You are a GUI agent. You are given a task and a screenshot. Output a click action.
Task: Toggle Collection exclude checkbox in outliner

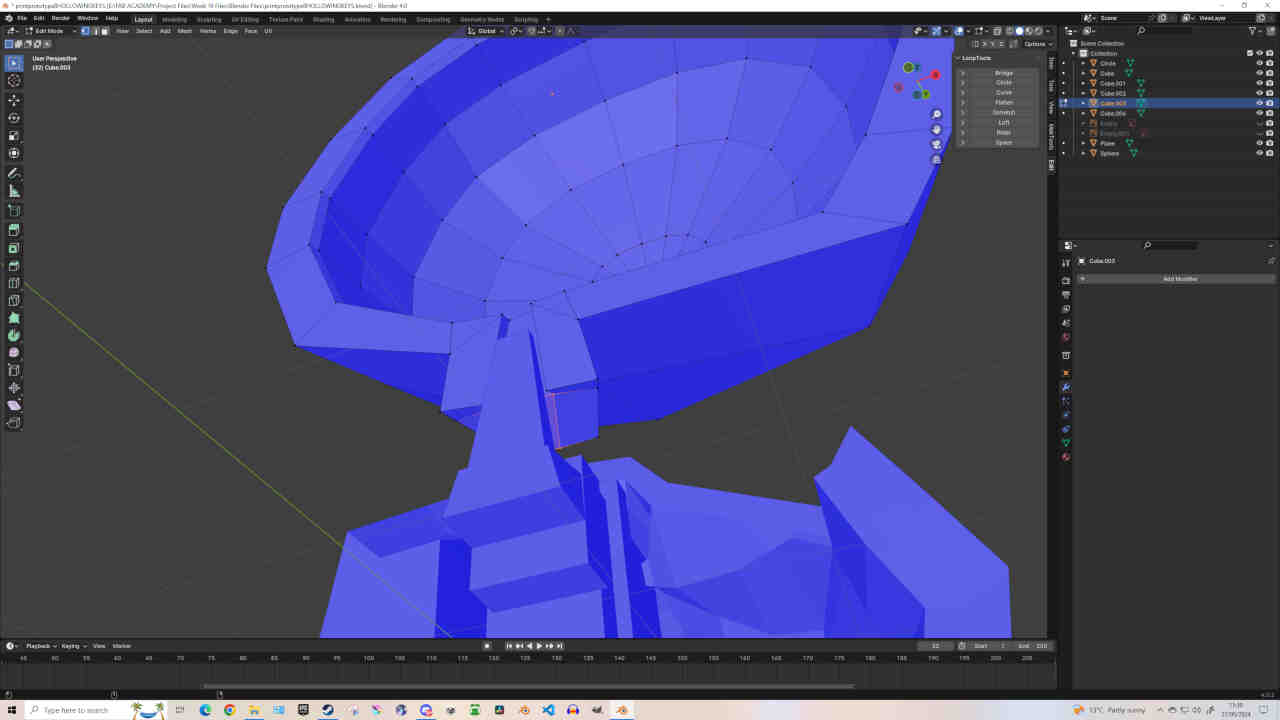1249,53
